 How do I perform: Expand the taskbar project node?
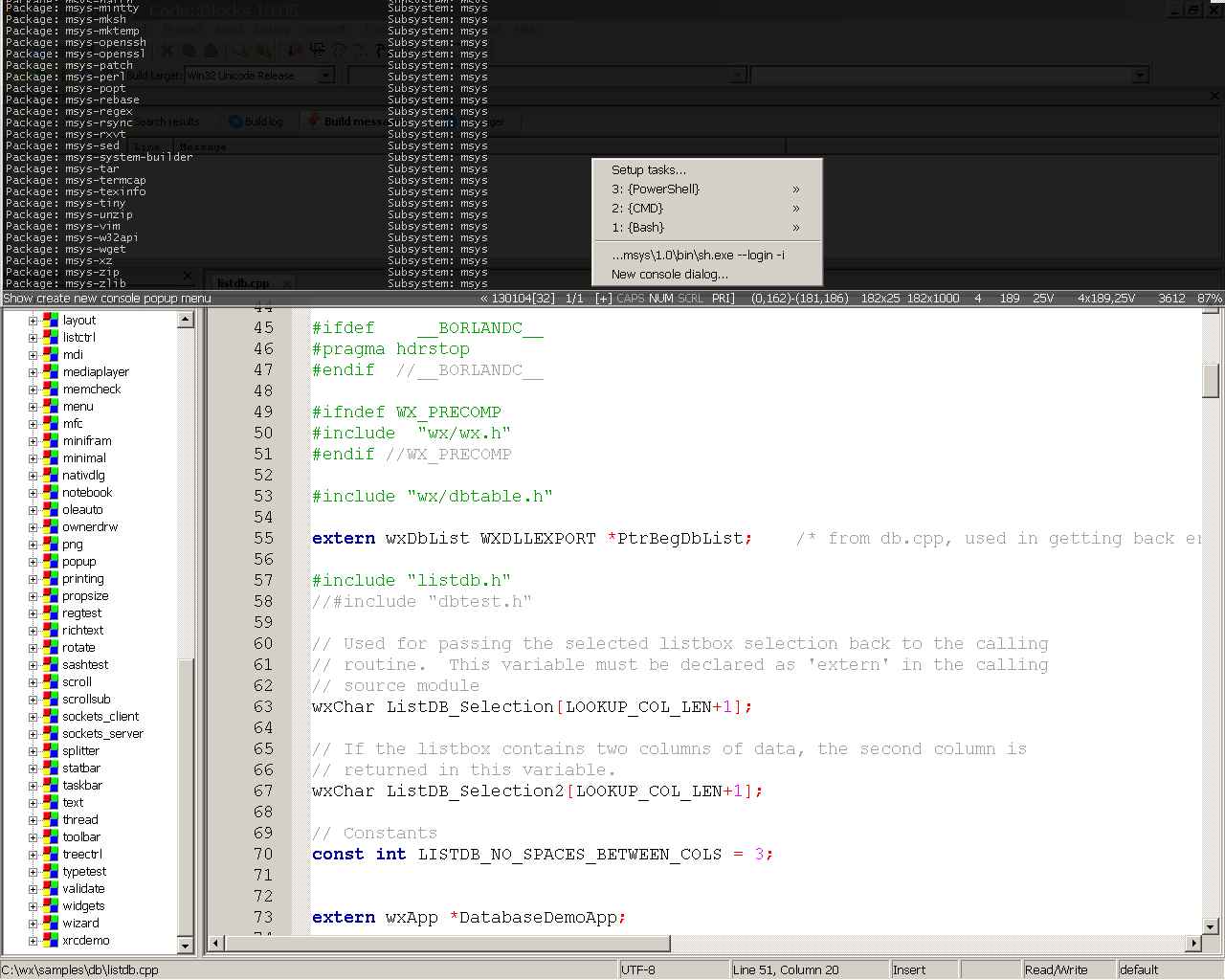(33, 786)
